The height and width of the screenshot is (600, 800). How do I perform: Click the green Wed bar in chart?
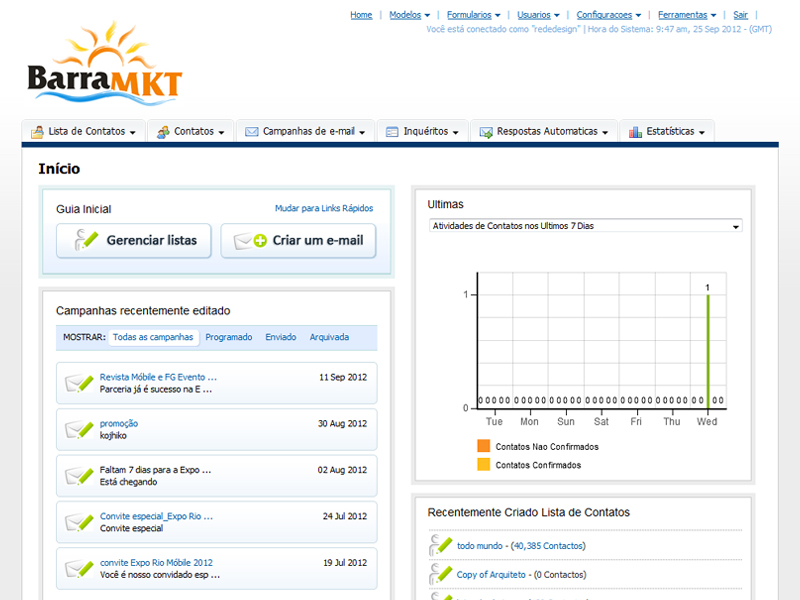(x=708, y=351)
